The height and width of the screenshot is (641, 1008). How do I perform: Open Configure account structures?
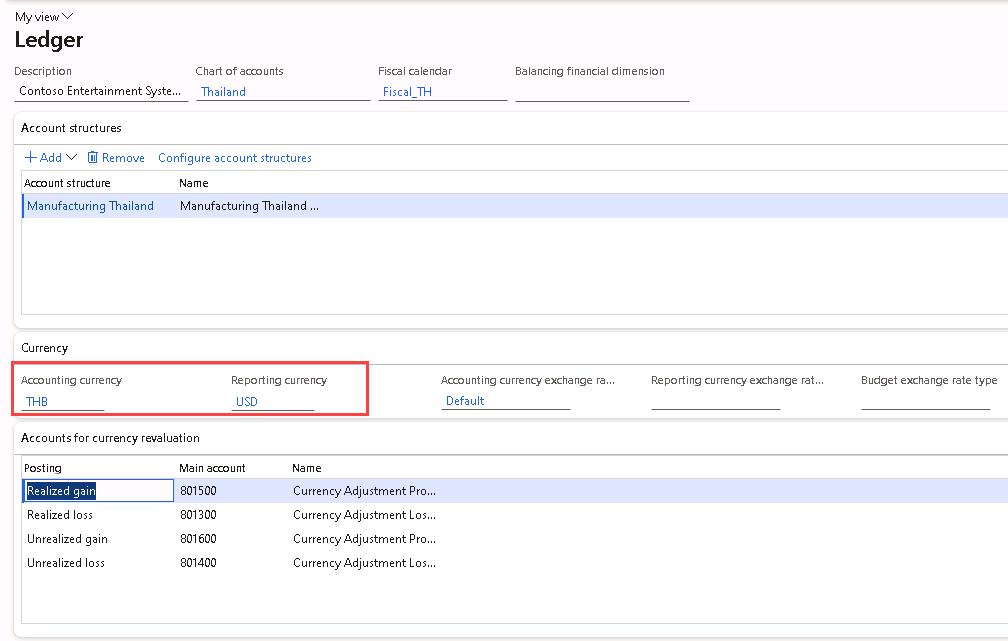[x=235, y=158]
